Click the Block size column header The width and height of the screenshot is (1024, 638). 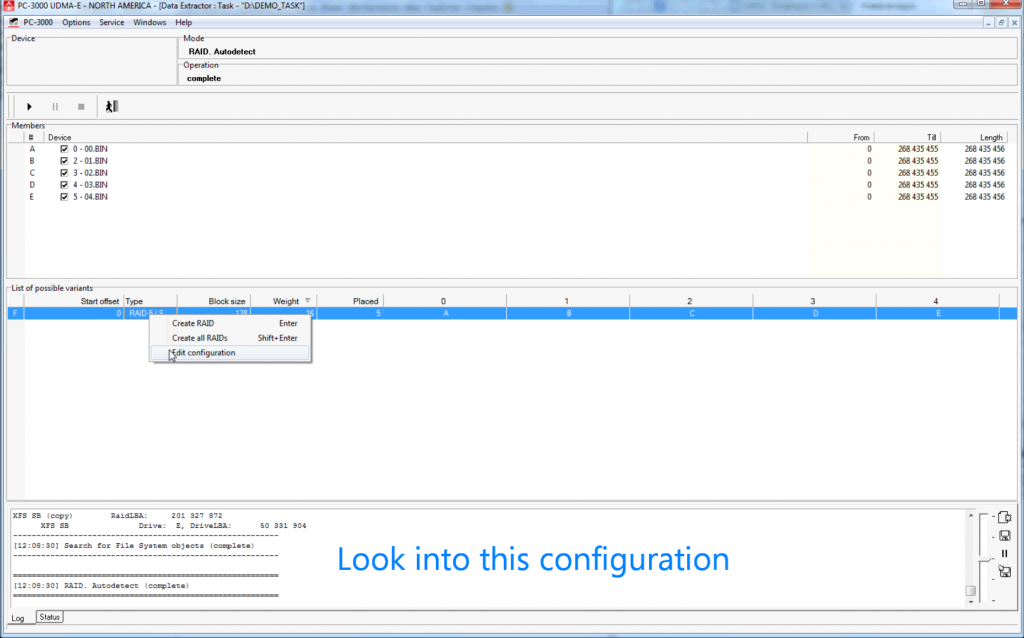212,301
